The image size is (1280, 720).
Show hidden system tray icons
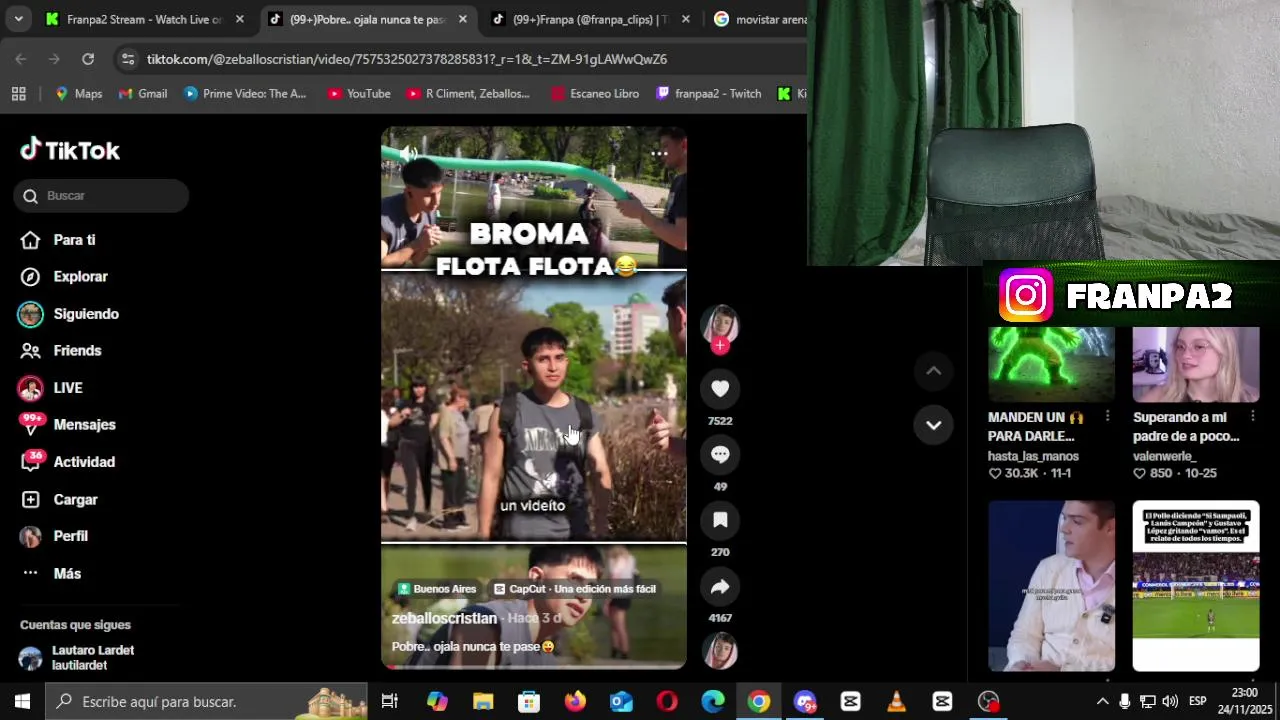pos(1102,701)
